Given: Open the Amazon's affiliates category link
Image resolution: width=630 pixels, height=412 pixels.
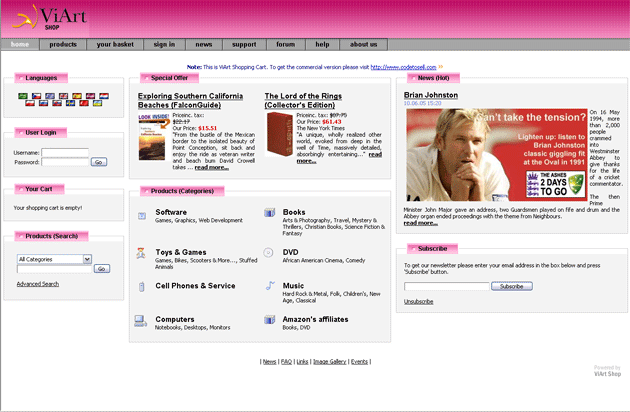Looking at the screenshot, I should (315, 319).
